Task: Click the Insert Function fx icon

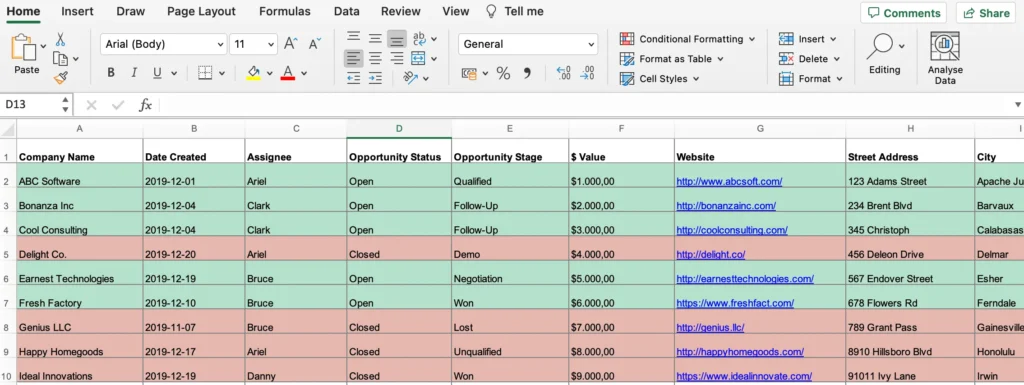Action: coord(145,105)
